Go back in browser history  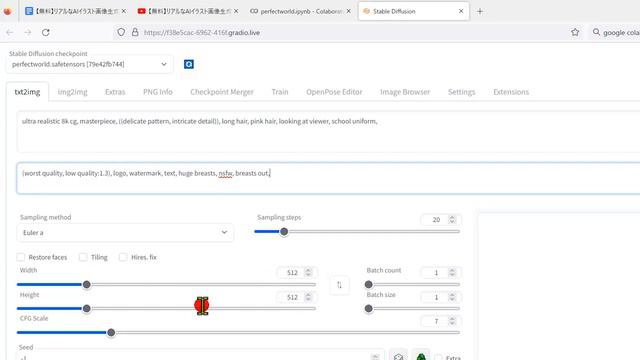point(10,32)
